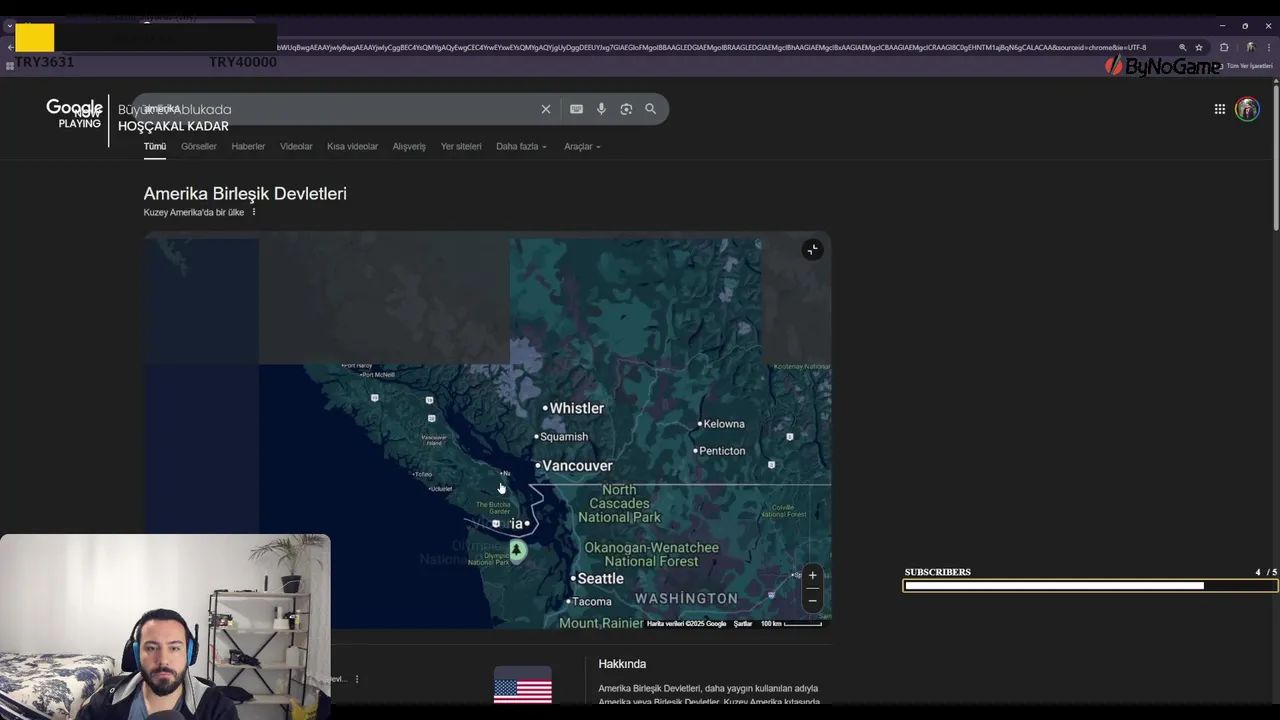Viewport: 1280px width, 720px height.
Task: Click the SUBSCRIBERS progress bar
Action: pos(1090,586)
